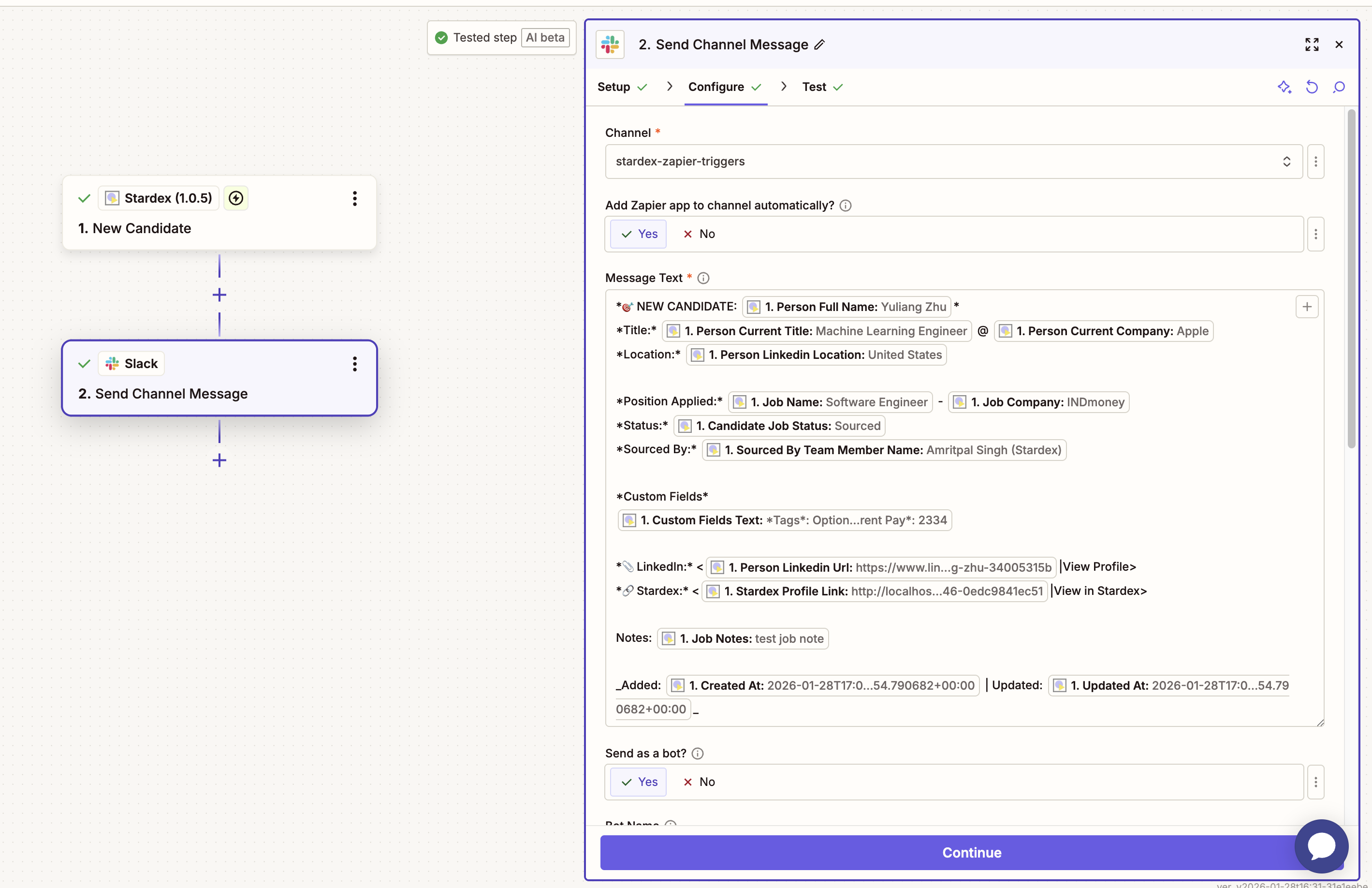Viewport: 1372px width, 888px height.
Task: Click the Custom Fields Text pill
Action: pos(784,520)
